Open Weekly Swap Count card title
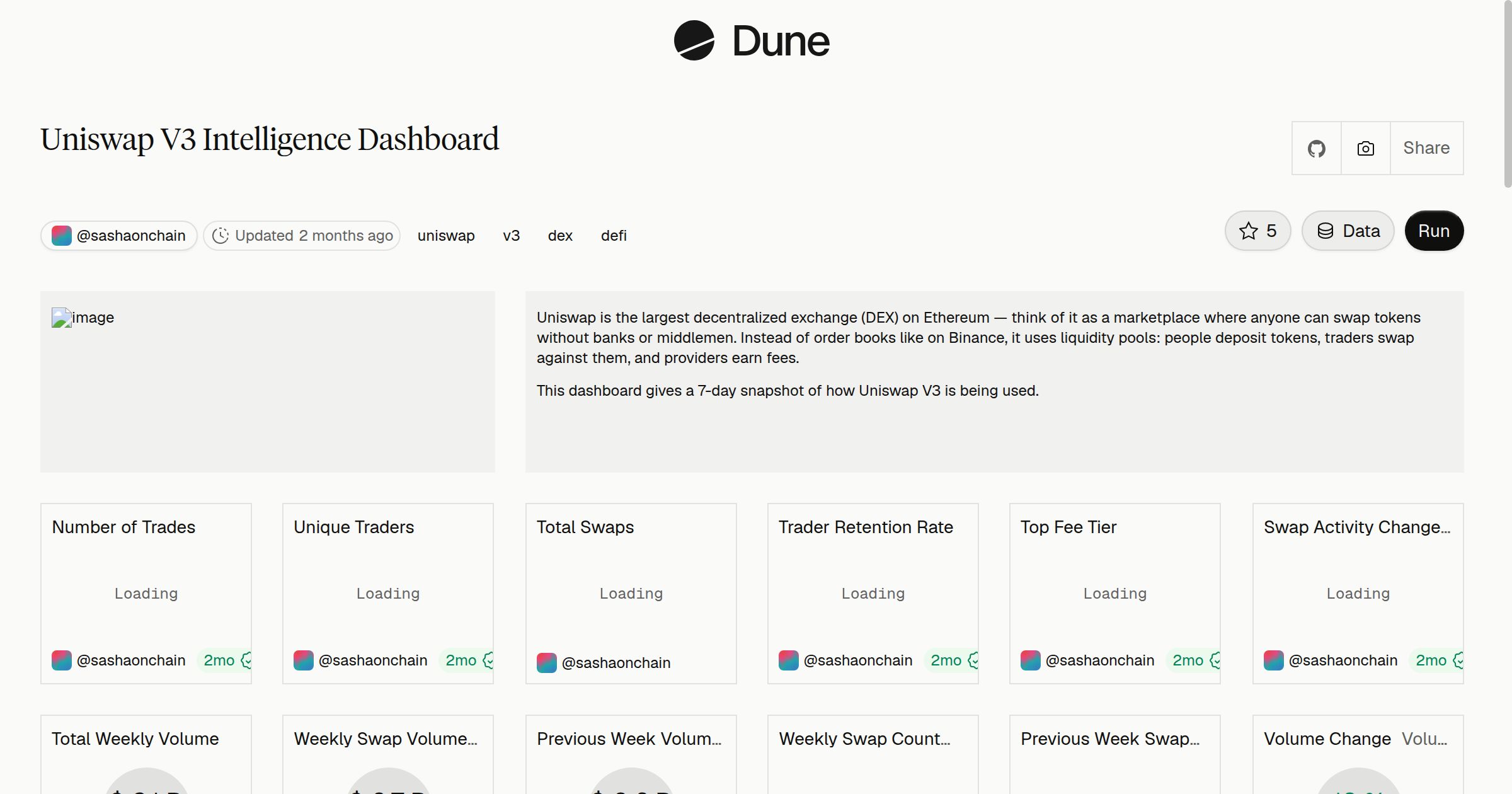The height and width of the screenshot is (794, 1512). [864, 739]
